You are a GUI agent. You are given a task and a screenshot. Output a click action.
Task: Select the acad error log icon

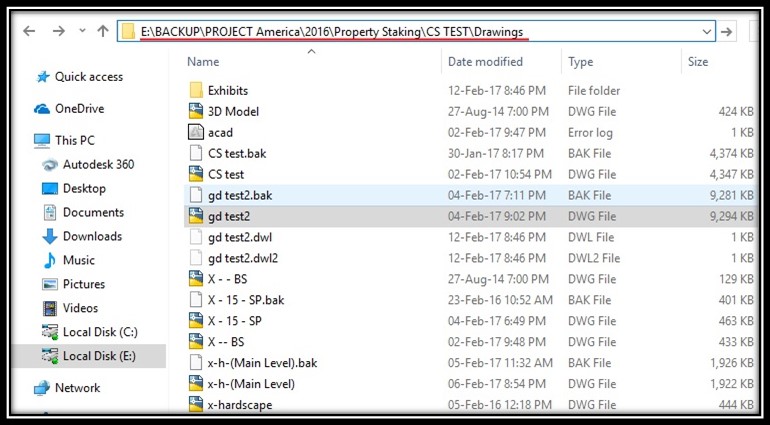196,132
